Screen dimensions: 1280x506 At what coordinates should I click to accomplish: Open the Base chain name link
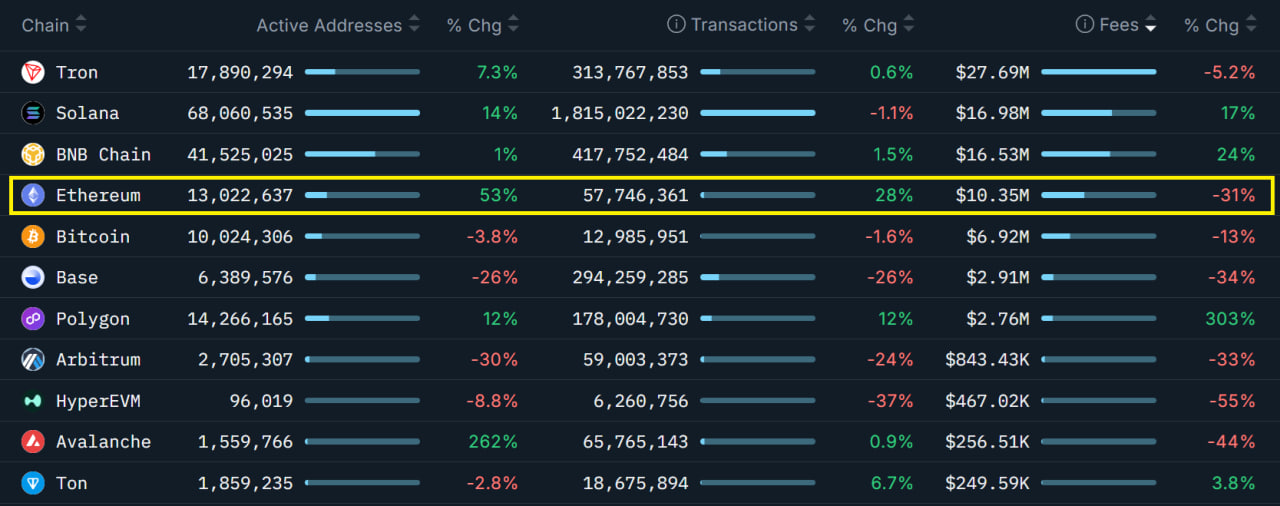(77, 277)
